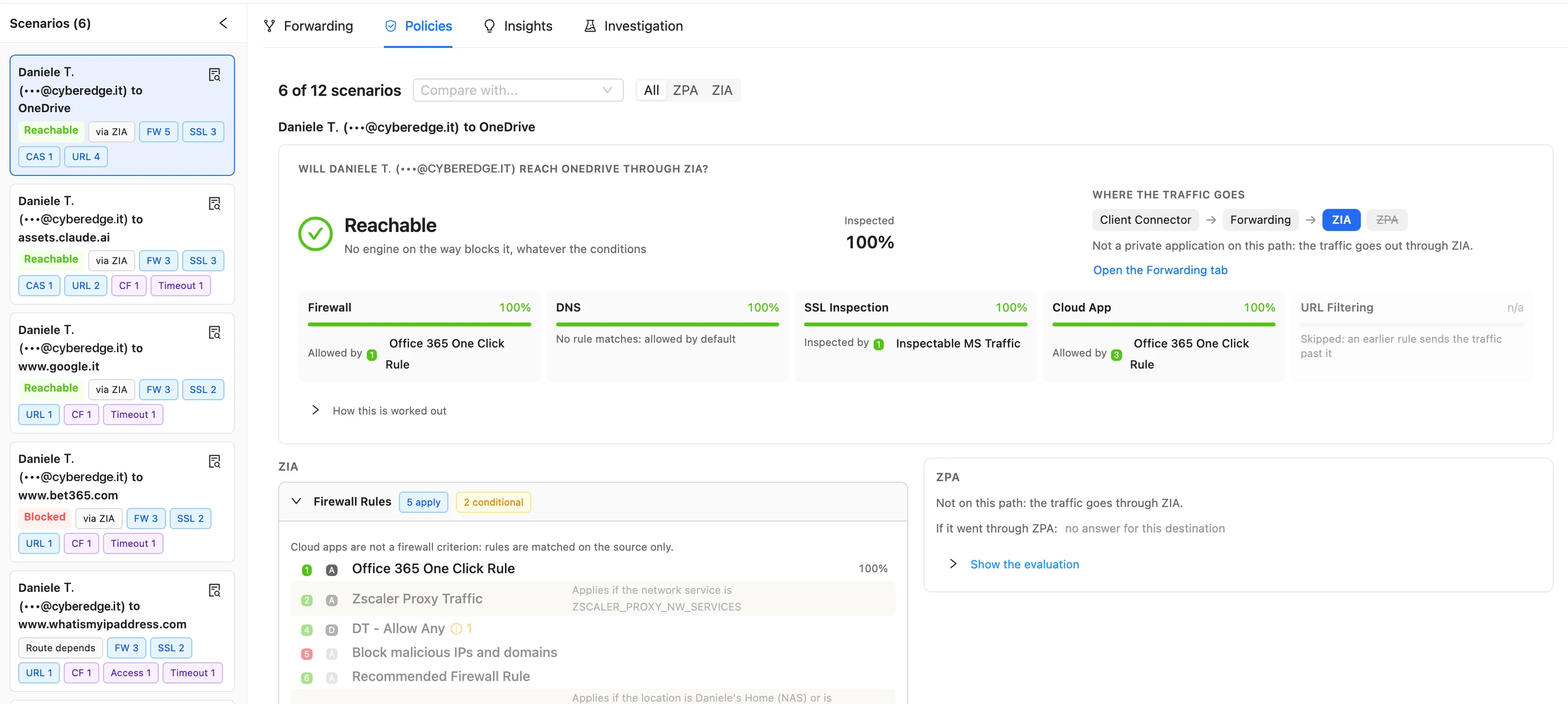Open details icon on the assets.claude.ai scenario card
The width and height of the screenshot is (1568, 704).
pos(214,203)
